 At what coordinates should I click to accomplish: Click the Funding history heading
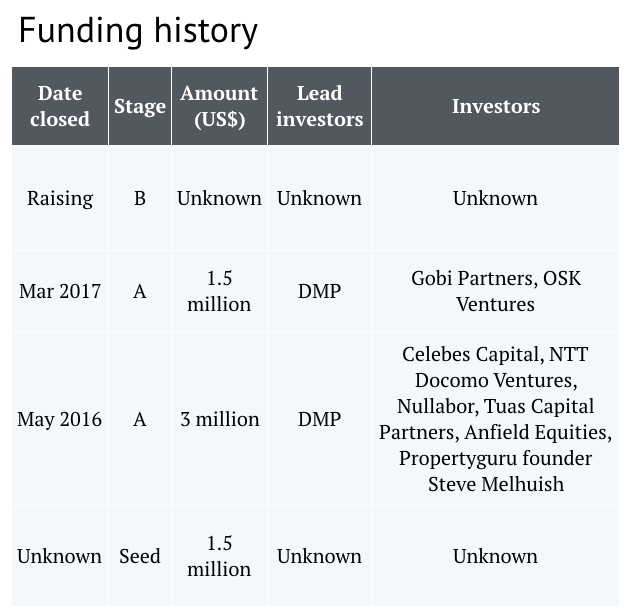pos(138,31)
